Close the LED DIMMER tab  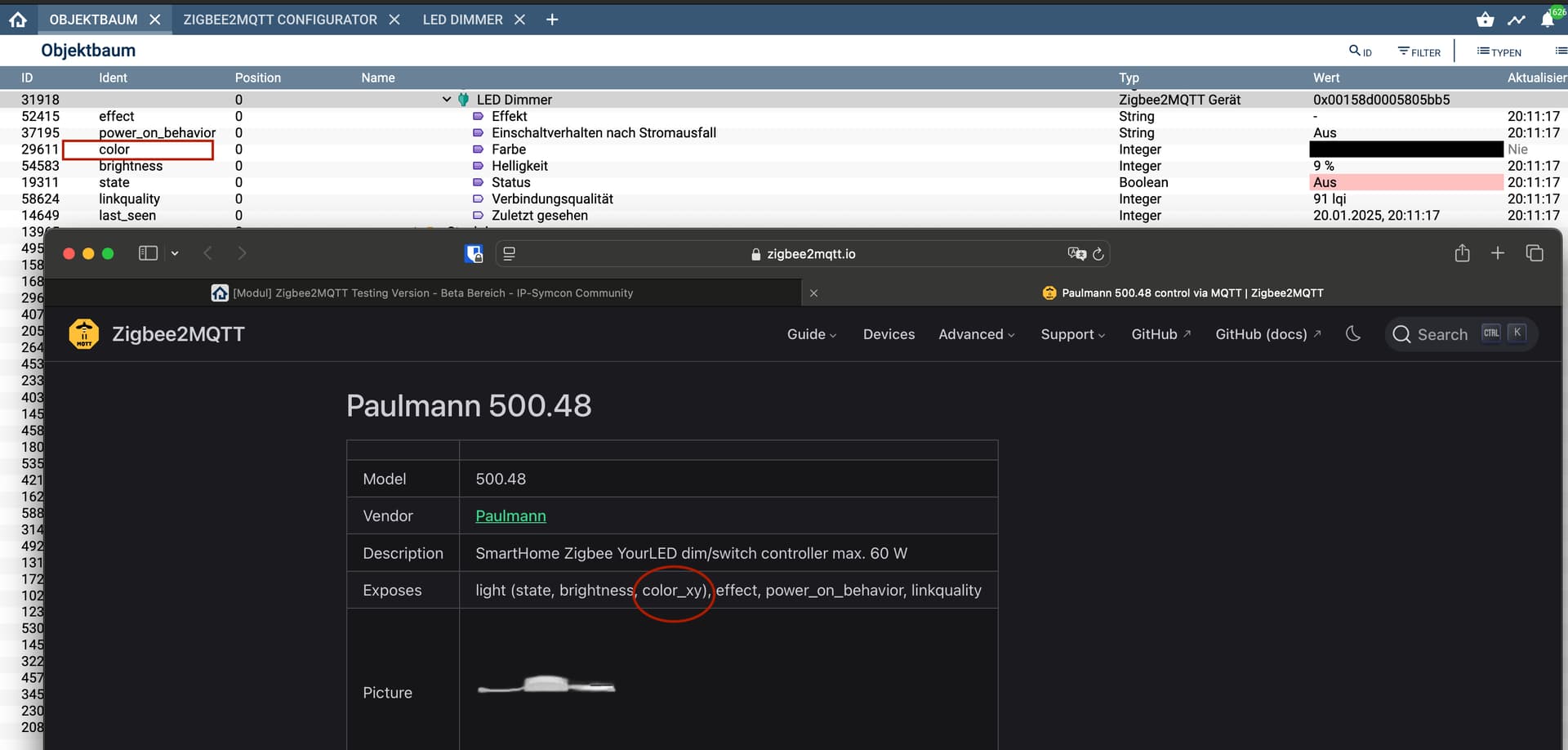tap(519, 20)
